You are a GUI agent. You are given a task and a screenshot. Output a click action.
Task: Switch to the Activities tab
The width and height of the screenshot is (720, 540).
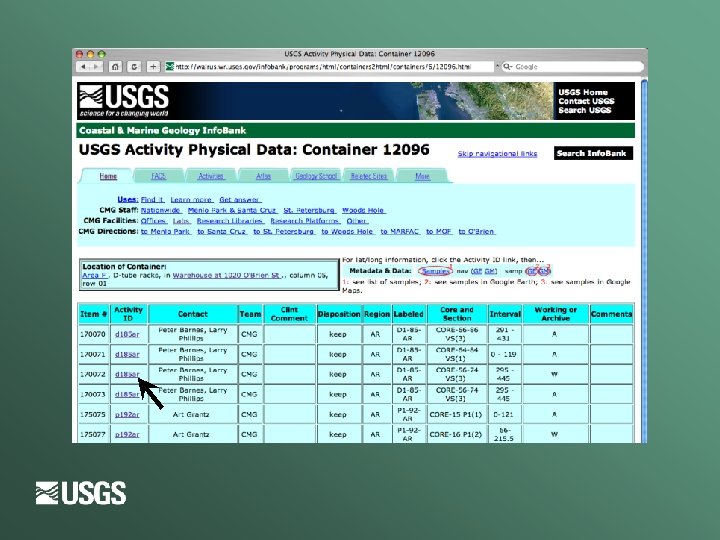coord(211,176)
